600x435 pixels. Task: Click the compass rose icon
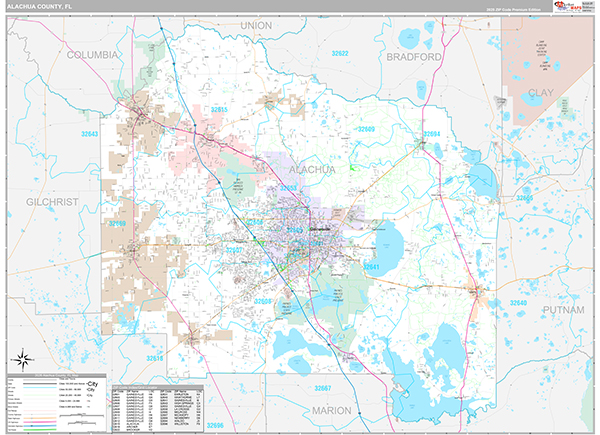click(23, 358)
